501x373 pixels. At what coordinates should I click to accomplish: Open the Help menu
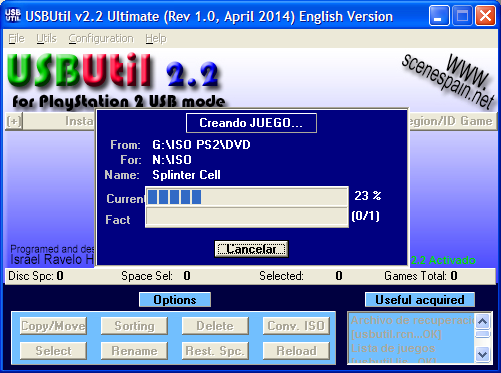point(156,39)
